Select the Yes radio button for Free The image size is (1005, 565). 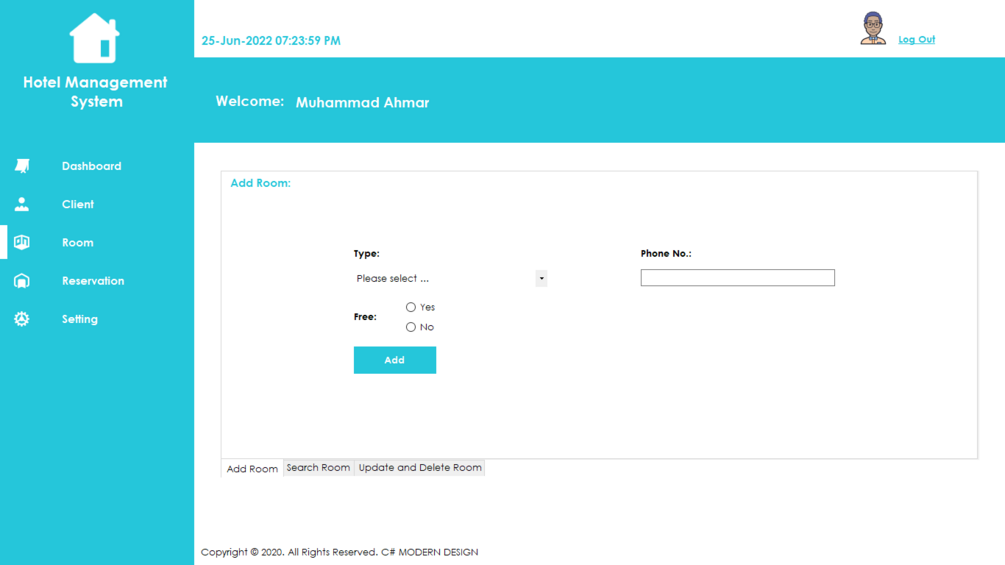pyautogui.click(x=411, y=307)
